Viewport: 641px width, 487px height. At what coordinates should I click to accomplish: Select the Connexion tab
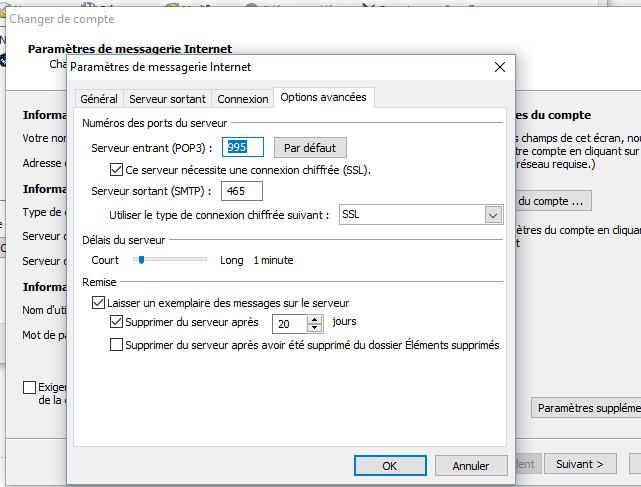(243, 99)
